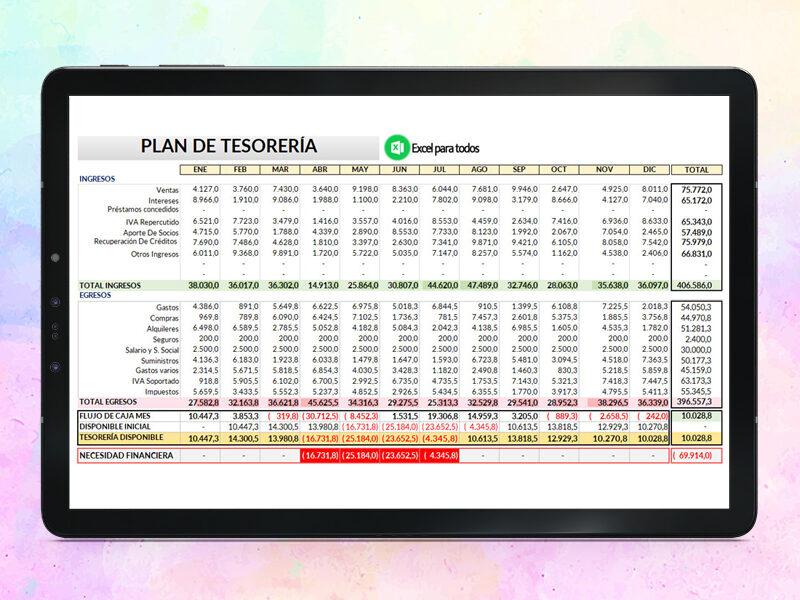Click the FLUJO DE CAJA MES label
Image resolution: width=800 pixels, height=600 pixels.
tap(115, 416)
